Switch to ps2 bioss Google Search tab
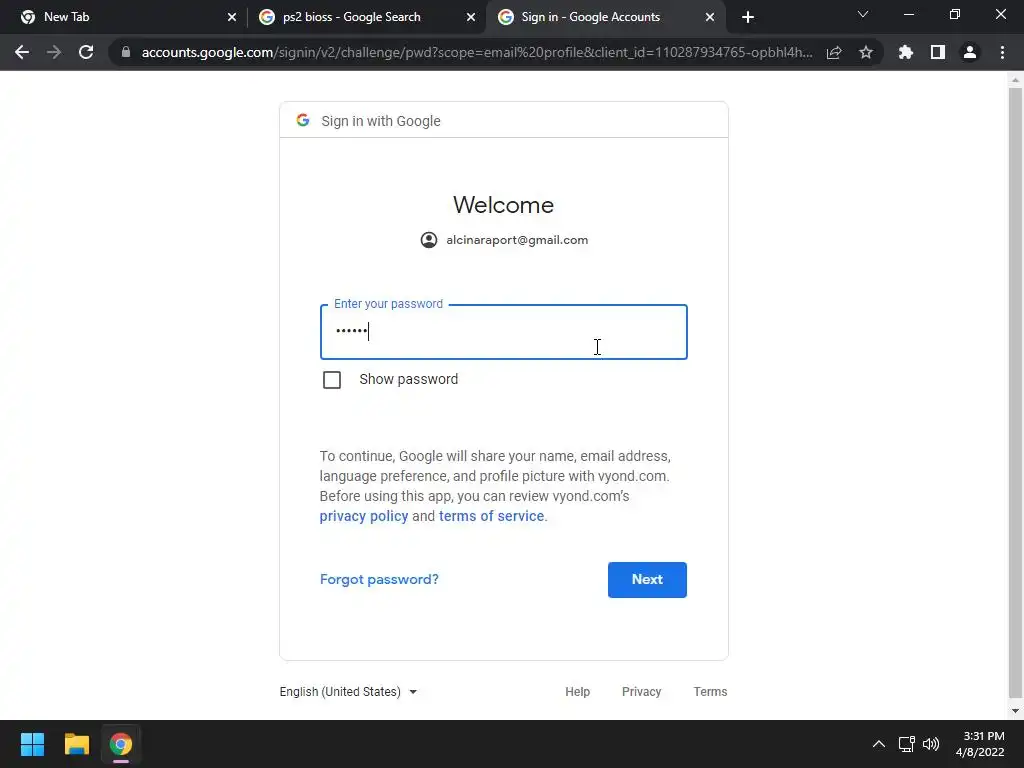 (367, 17)
